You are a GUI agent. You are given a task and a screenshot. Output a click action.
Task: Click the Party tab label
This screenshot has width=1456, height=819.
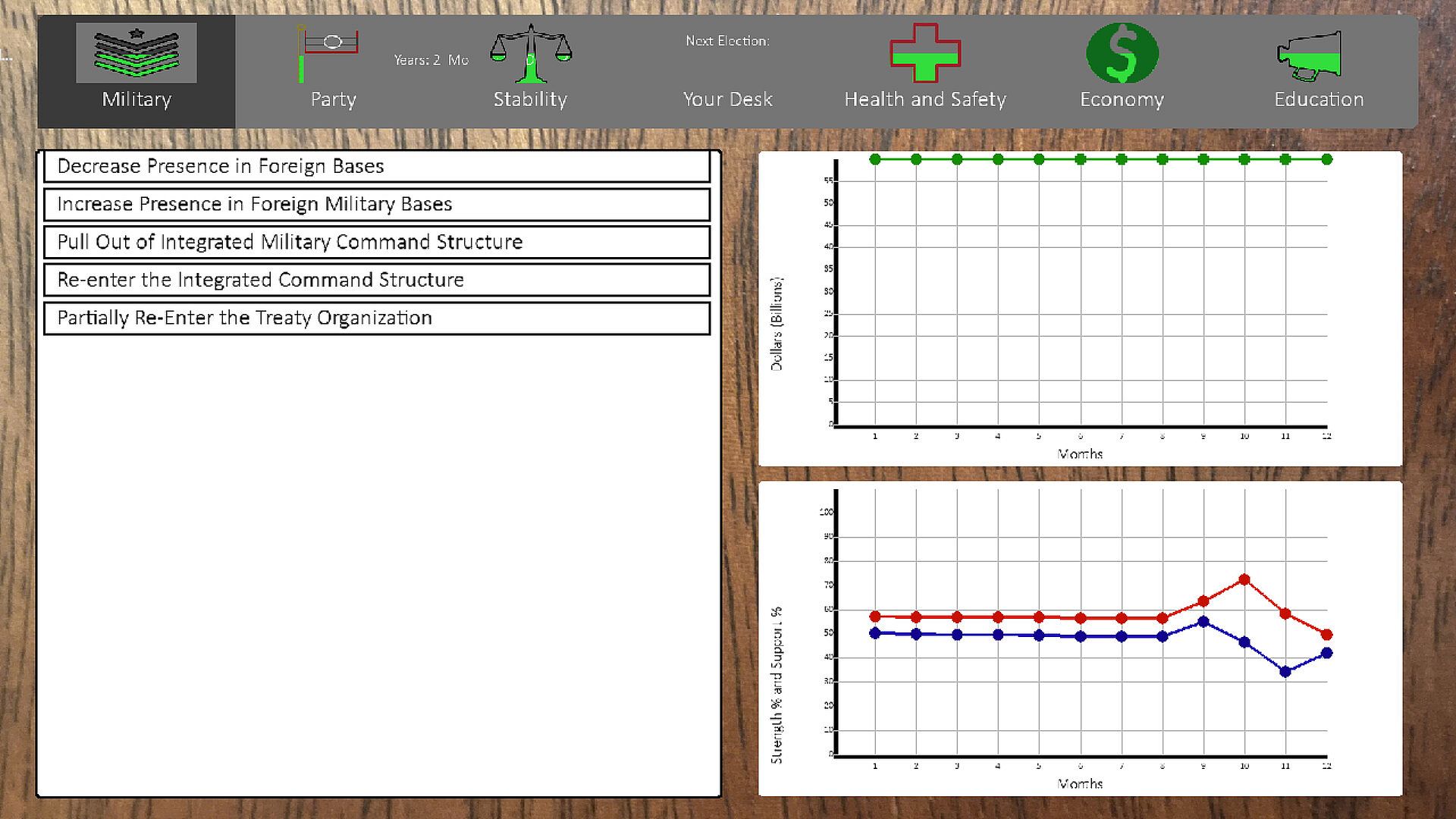[333, 99]
